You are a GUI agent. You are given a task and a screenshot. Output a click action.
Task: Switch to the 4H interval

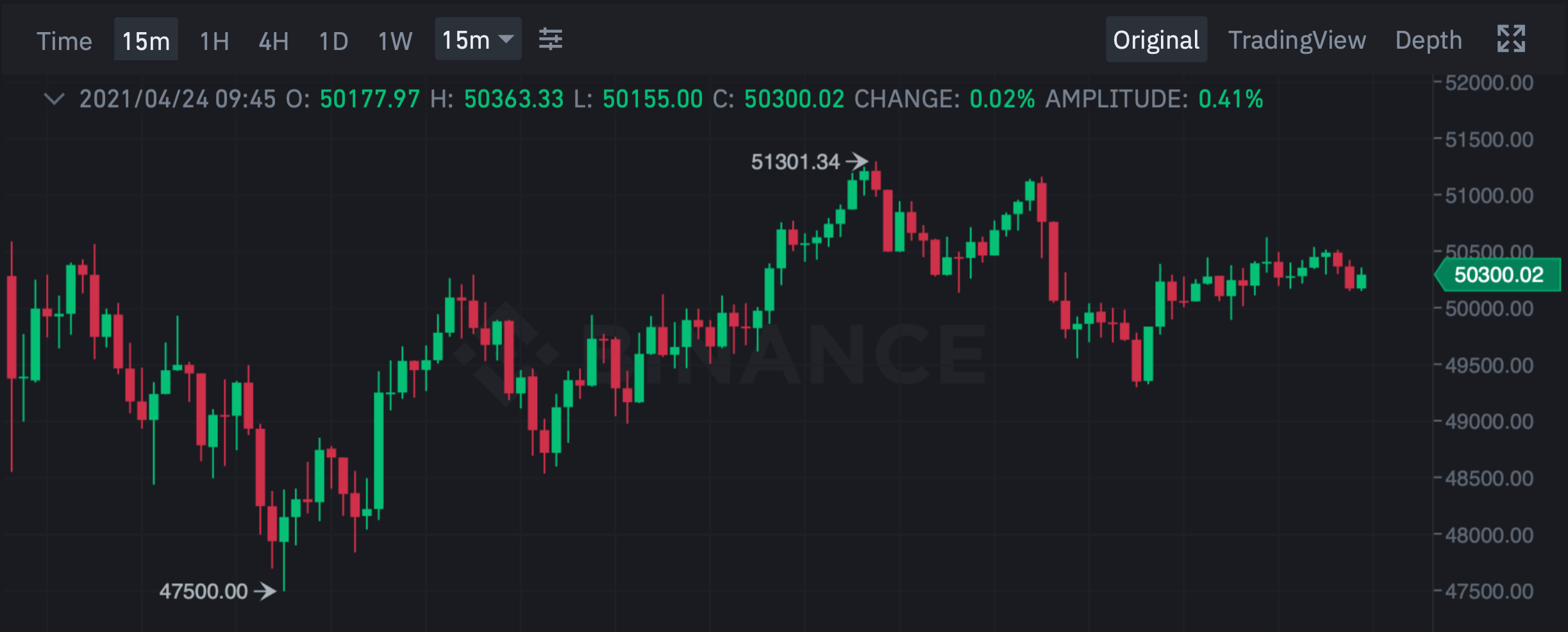(274, 41)
